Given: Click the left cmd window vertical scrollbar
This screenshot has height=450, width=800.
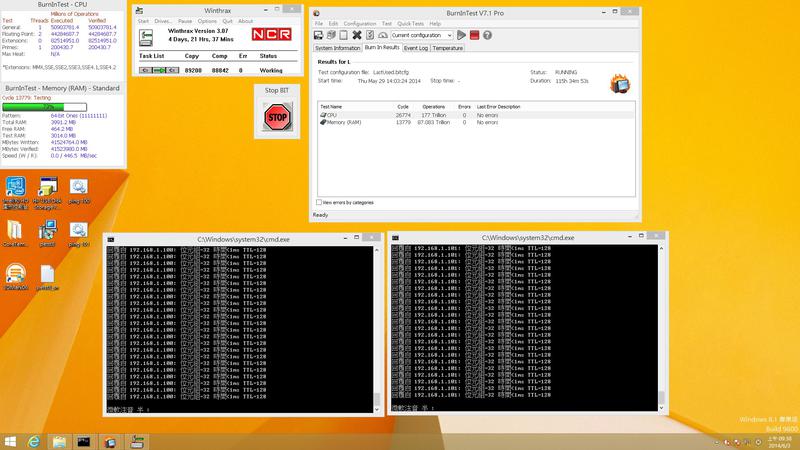Looking at the screenshot, I should [377, 329].
